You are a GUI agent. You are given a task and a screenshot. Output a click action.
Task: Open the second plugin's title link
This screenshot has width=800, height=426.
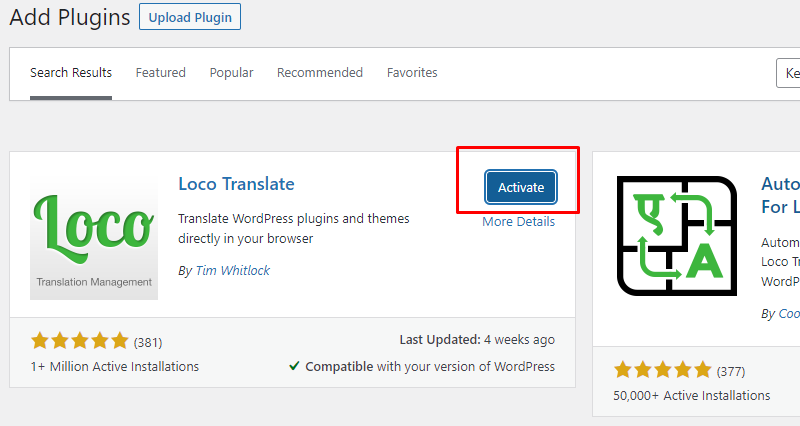781,195
